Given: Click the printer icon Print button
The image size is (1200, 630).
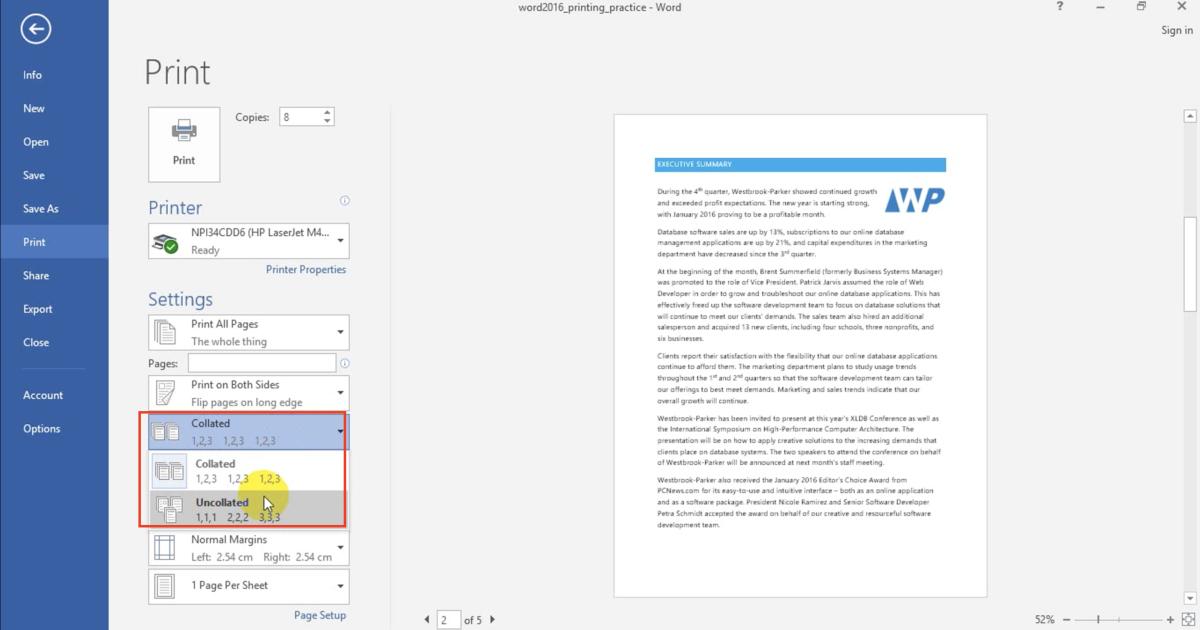Looking at the screenshot, I should click(184, 145).
